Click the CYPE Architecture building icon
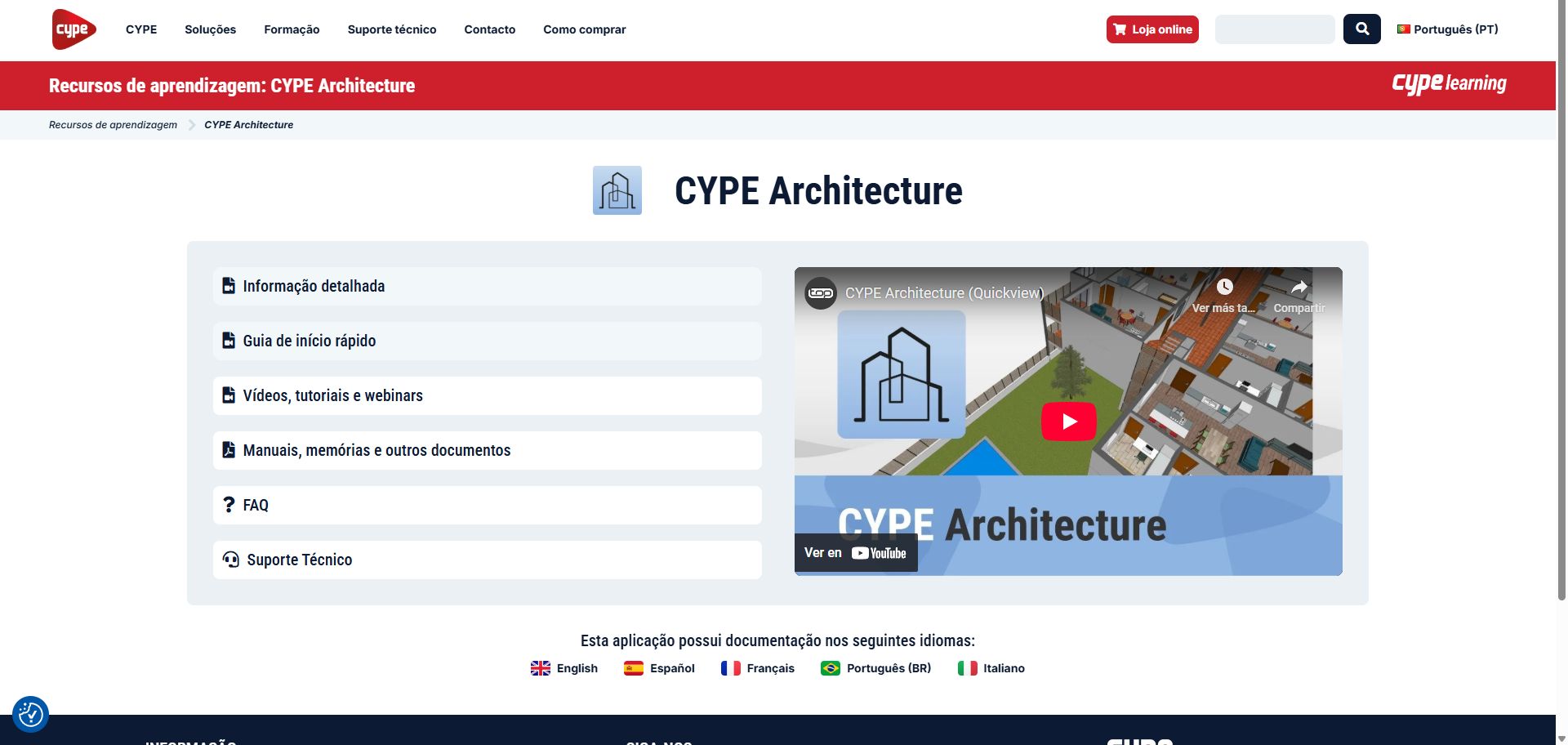 click(617, 190)
